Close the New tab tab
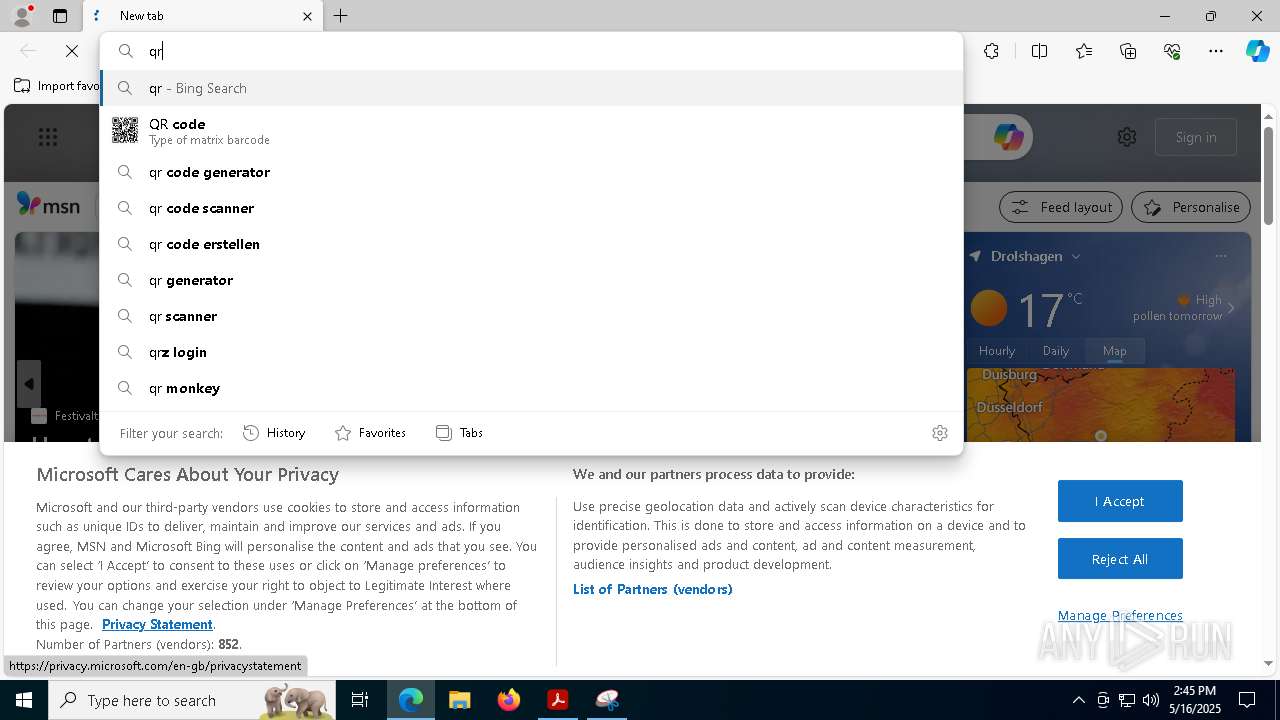1280x720 pixels. [307, 16]
